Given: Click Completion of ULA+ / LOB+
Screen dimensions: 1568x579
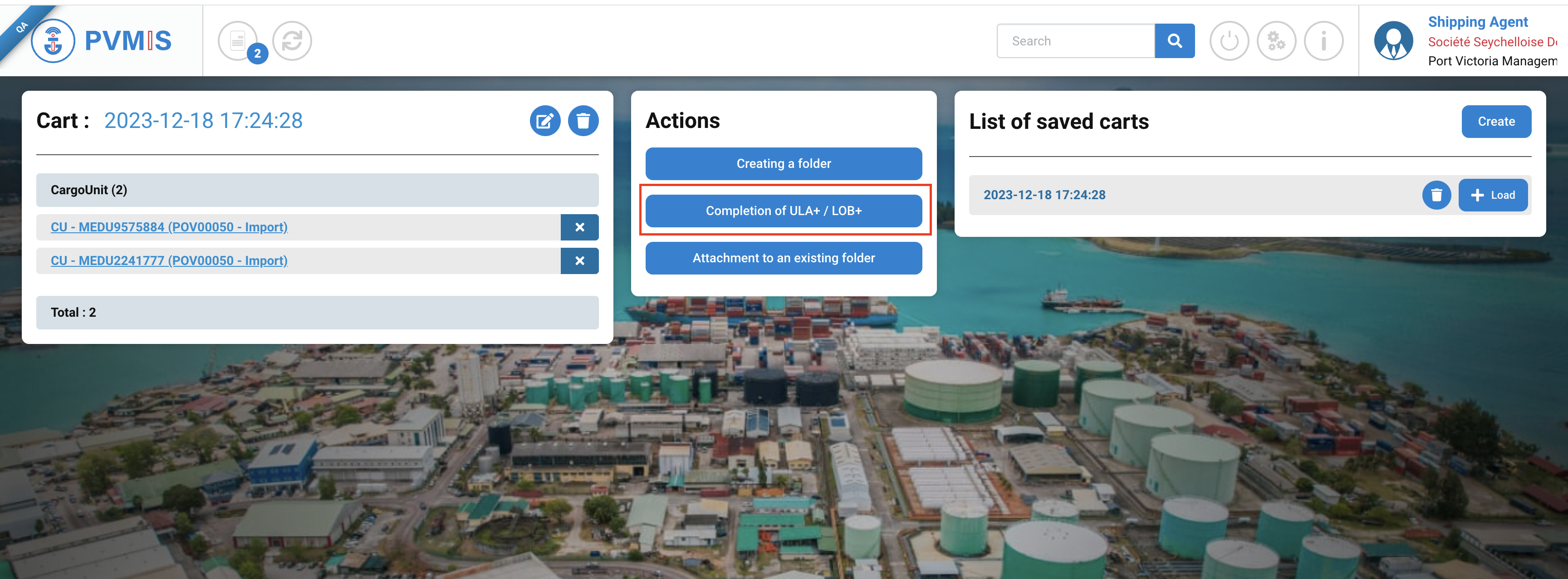Looking at the screenshot, I should [x=784, y=211].
